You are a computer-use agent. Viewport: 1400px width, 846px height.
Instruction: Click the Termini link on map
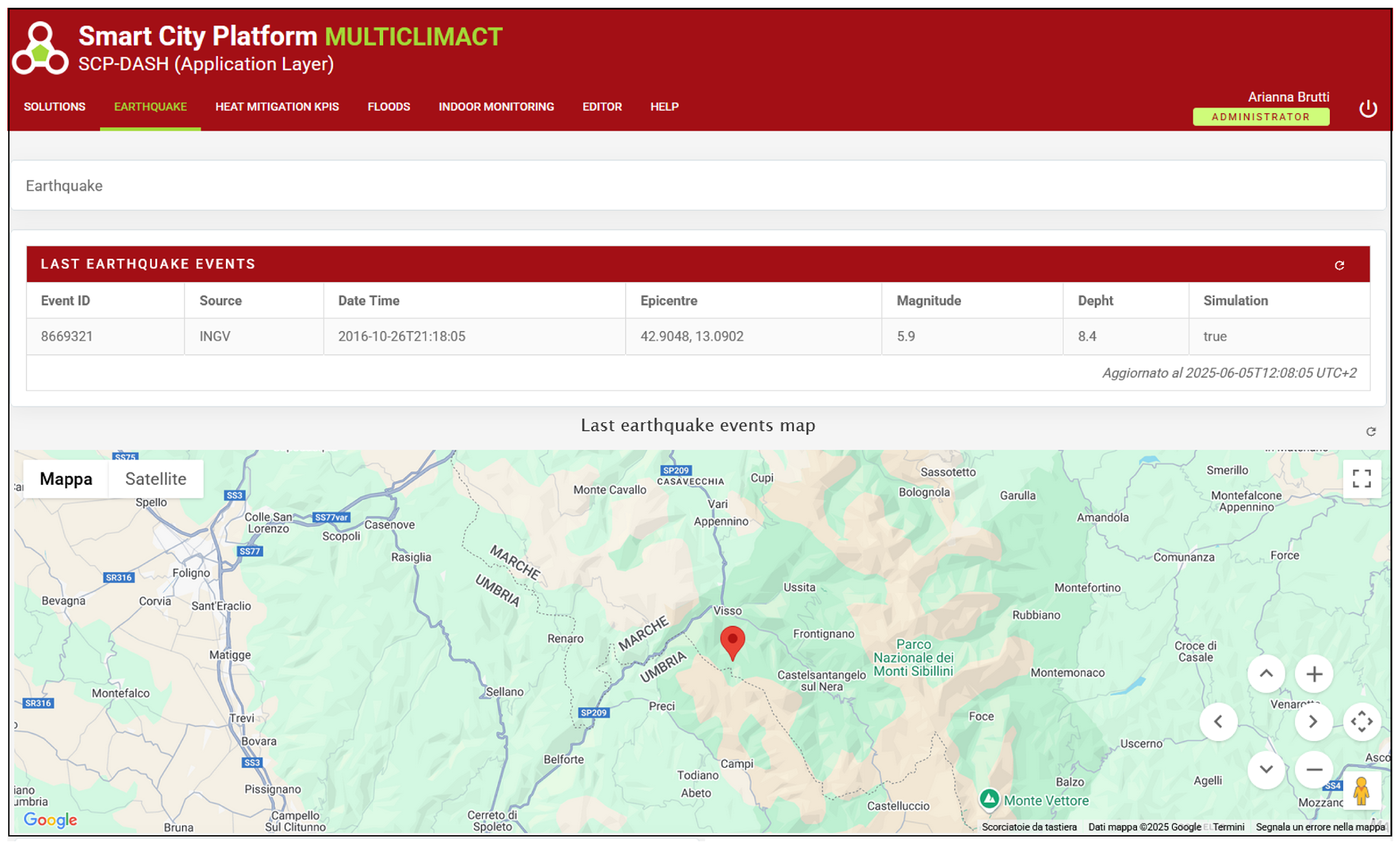(x=1229, y=827)
